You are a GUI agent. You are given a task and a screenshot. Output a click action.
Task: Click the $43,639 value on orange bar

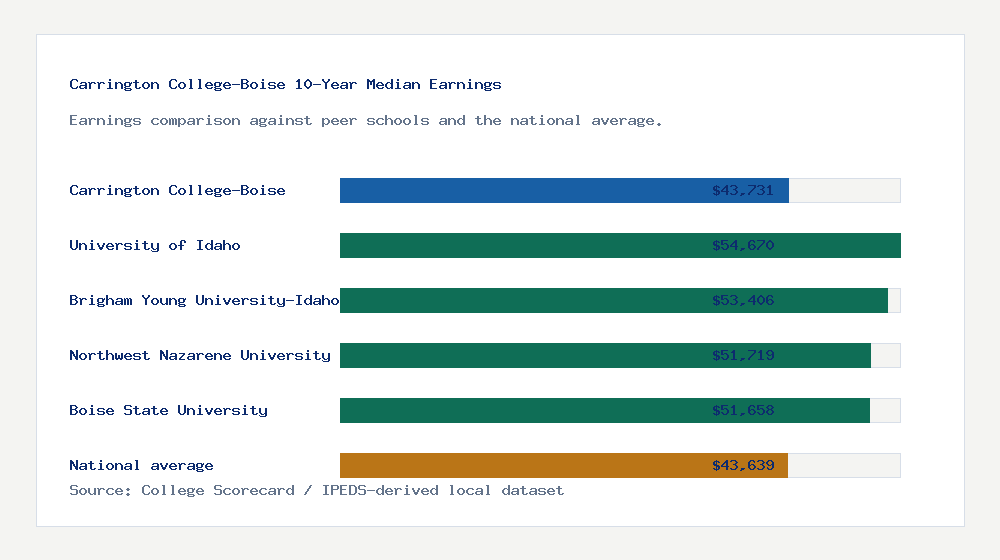(743, 465)
